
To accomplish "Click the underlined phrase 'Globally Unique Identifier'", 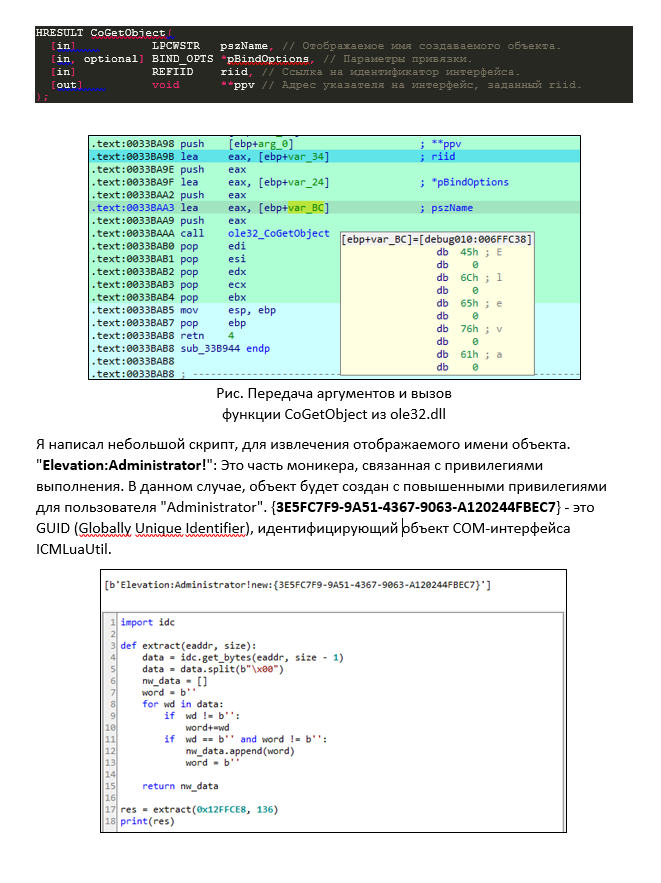I will pyautogui.click(x=162, y=528).
